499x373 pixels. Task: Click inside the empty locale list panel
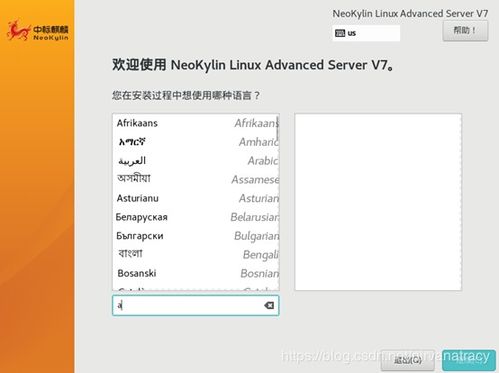378,202
